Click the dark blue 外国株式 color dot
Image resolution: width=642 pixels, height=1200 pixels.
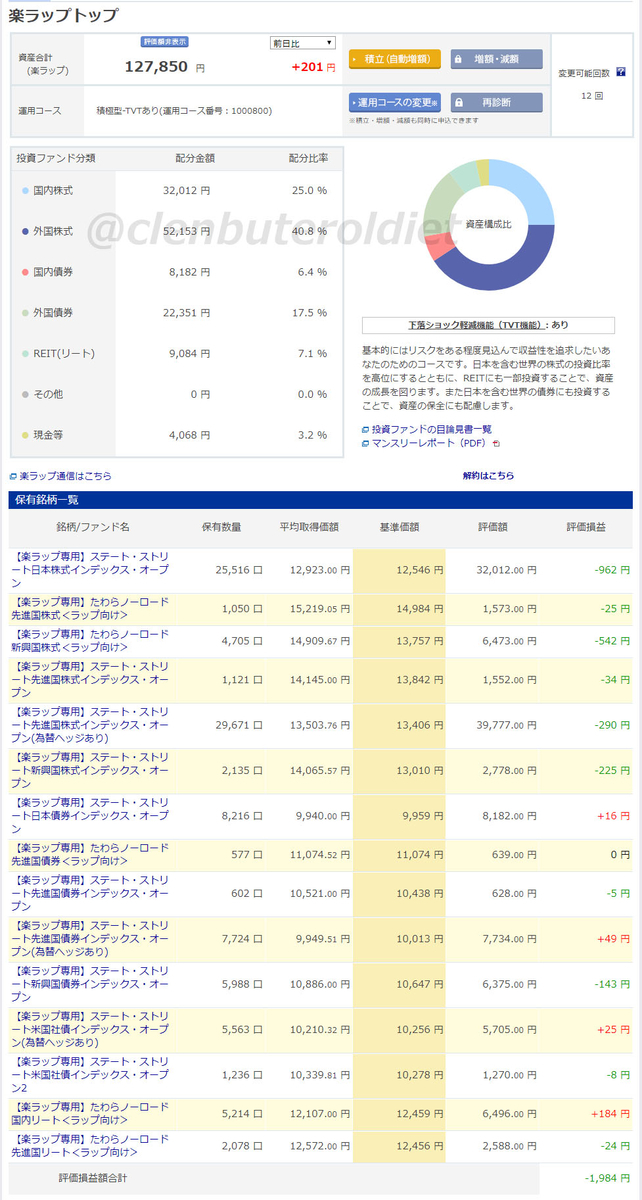[x=25, y=231]
